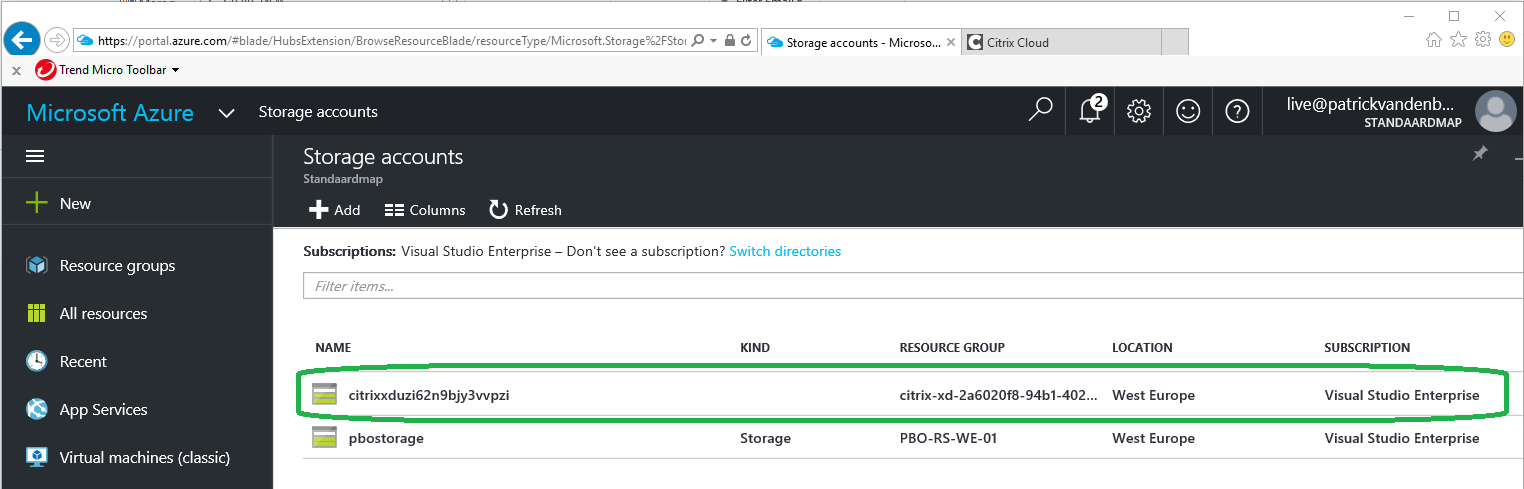
Task: Expand the chevron next to Microsoft Azure
Action: [x=227, y=113]
